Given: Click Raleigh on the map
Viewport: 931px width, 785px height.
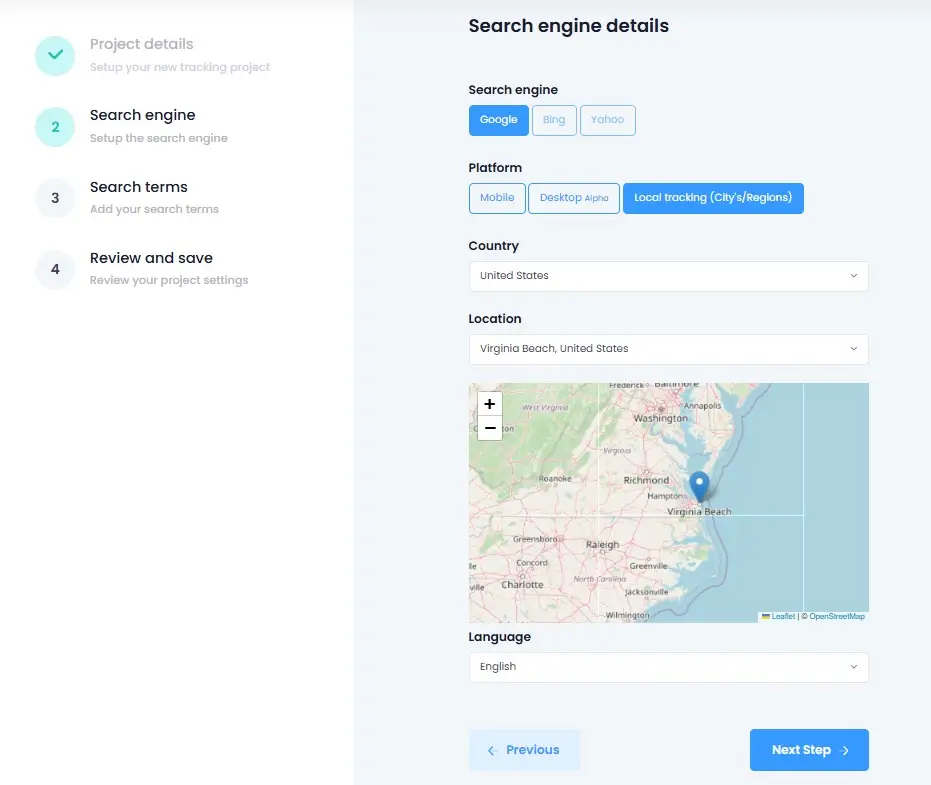Looking at the screenshot, I should 602,545.
